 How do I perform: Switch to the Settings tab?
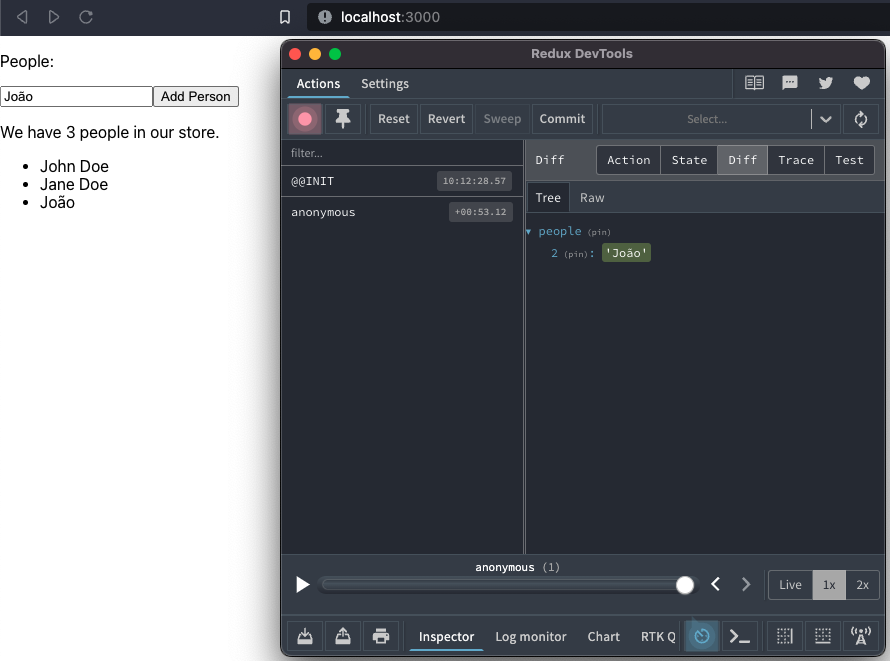385,84
